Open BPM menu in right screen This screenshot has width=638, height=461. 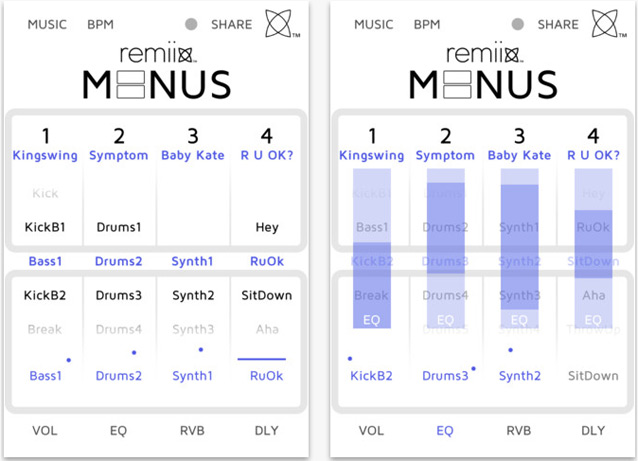click(426, 24)
